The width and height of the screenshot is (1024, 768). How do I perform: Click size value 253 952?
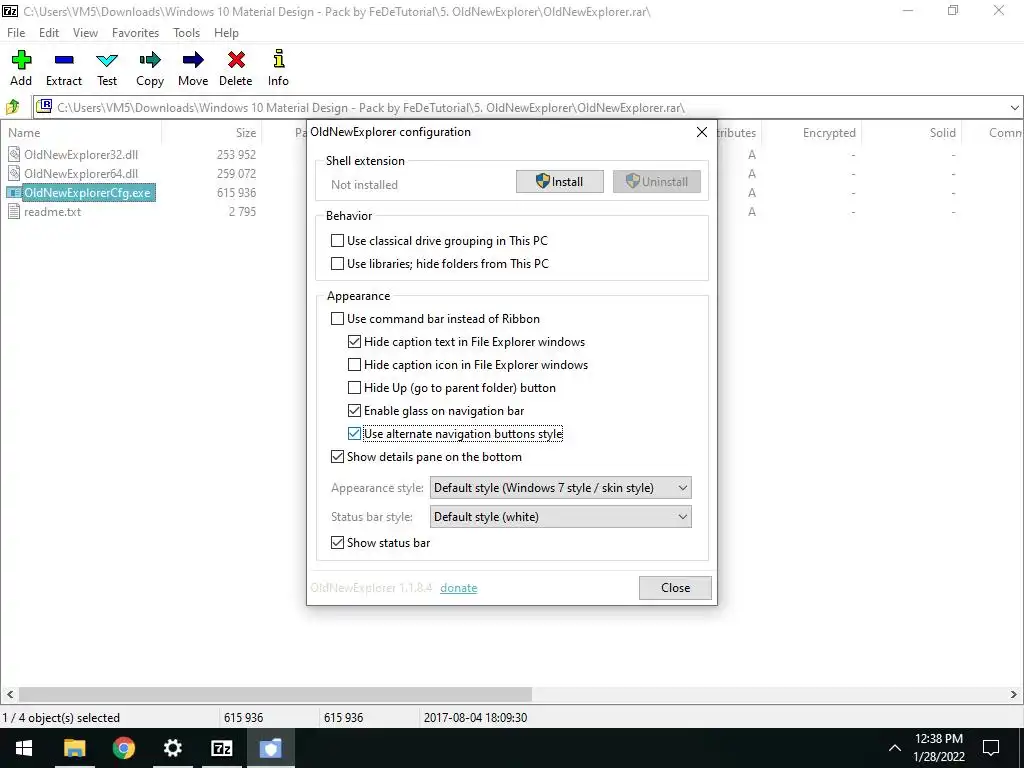coord(236,155)
